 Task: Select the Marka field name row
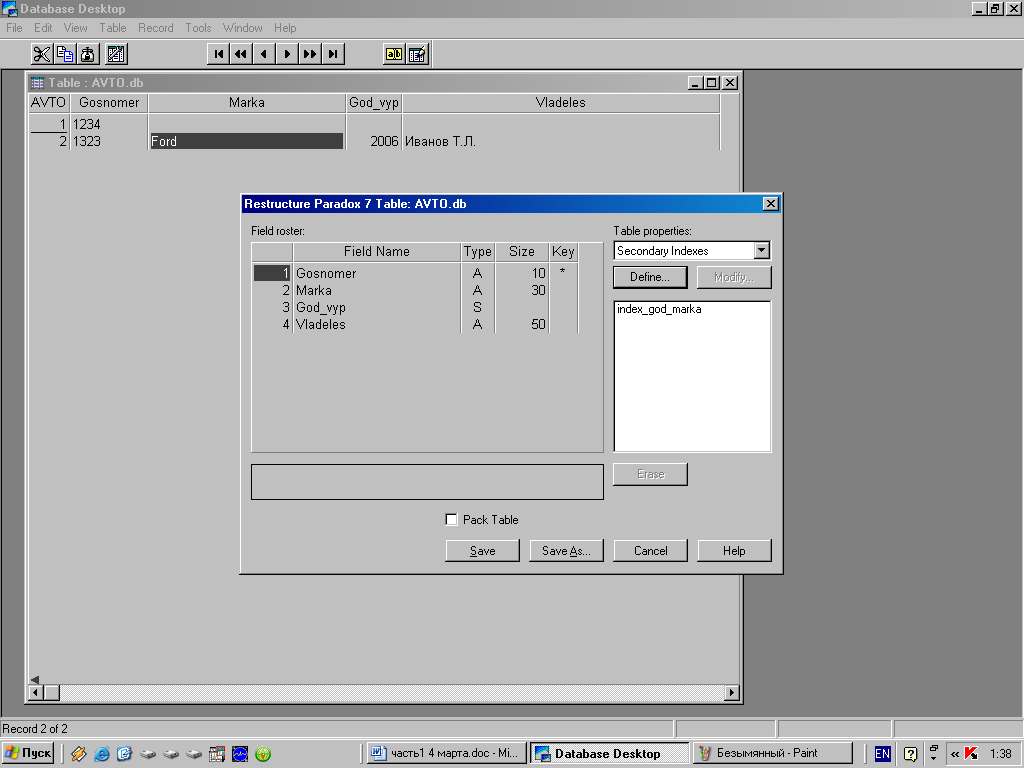tap(377, 290)
